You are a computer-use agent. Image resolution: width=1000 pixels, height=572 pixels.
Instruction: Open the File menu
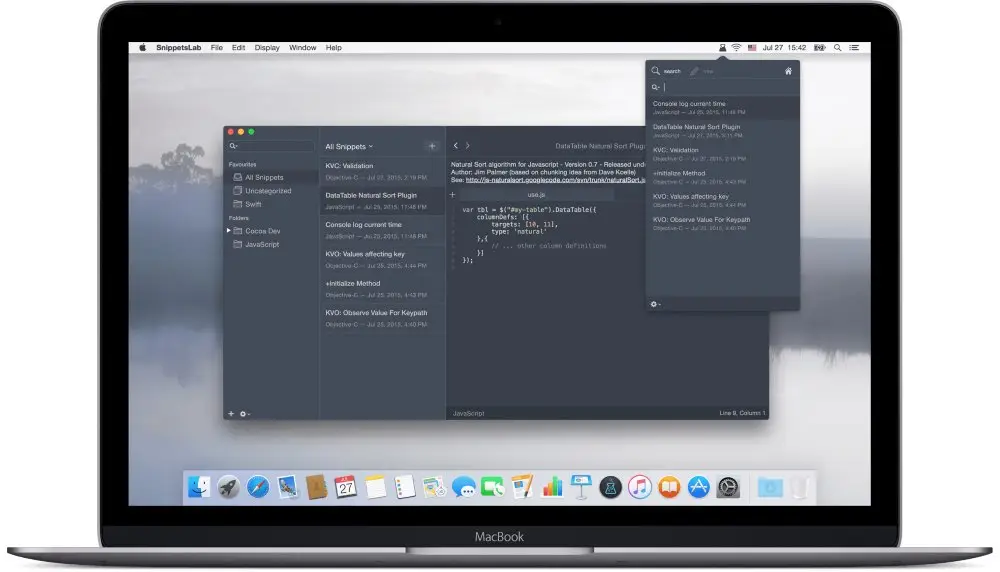click(x=217, y=48)
